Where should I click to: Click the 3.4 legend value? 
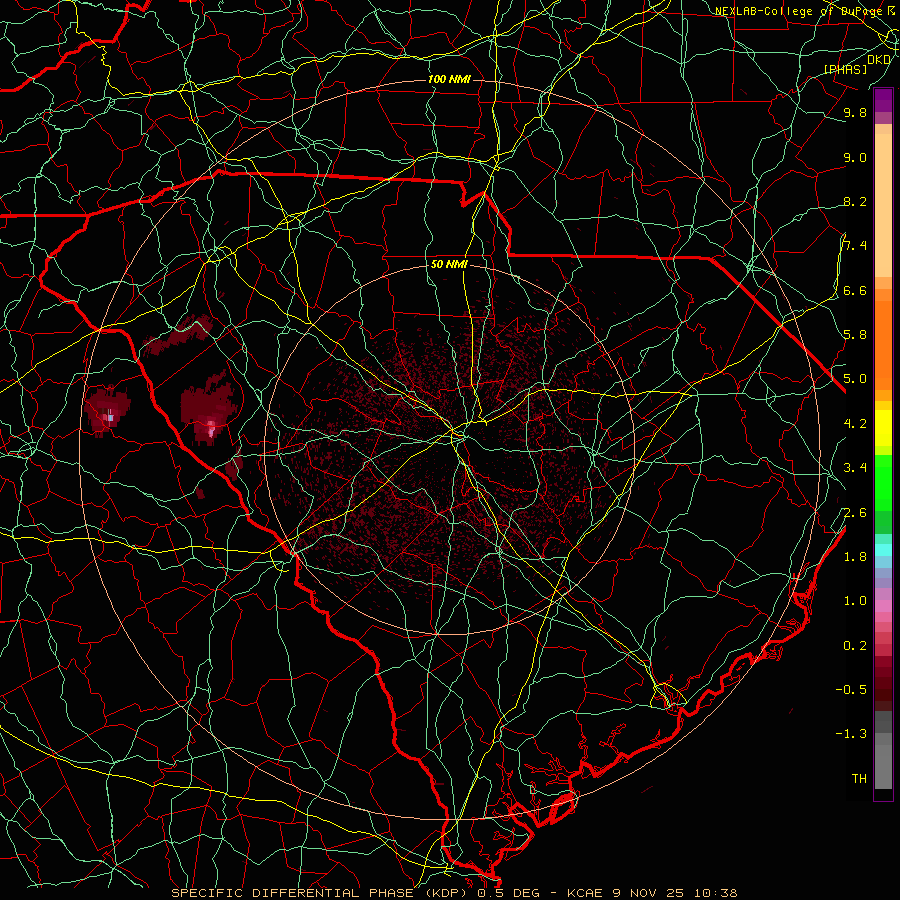click(855, 468)
